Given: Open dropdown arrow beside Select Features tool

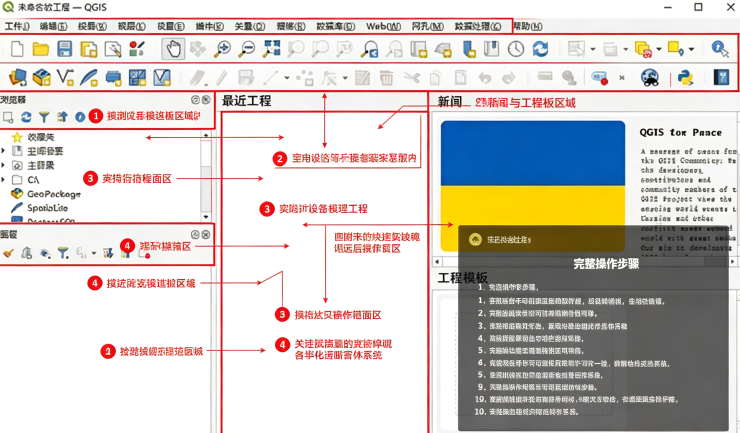Looking at the screenshot, I should pyautogui.click(x=593, y=49).
